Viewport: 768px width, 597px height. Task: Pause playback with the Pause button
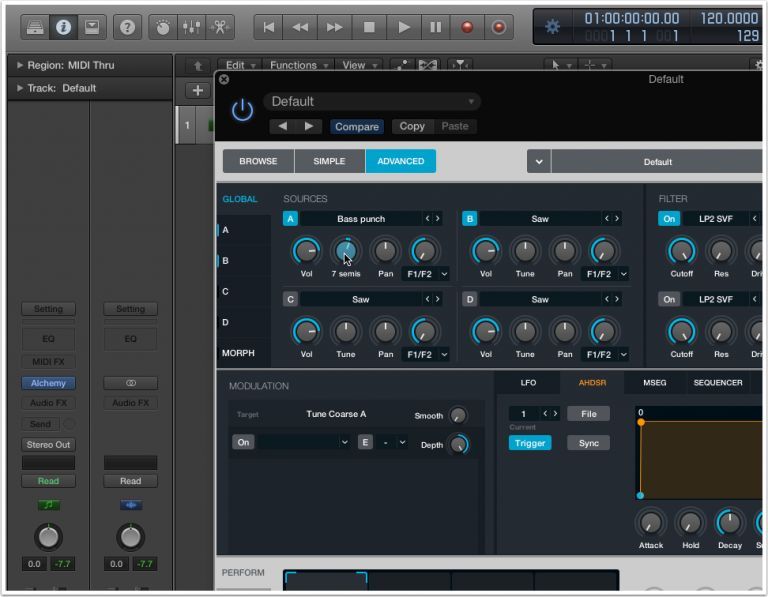click(435, 27)
